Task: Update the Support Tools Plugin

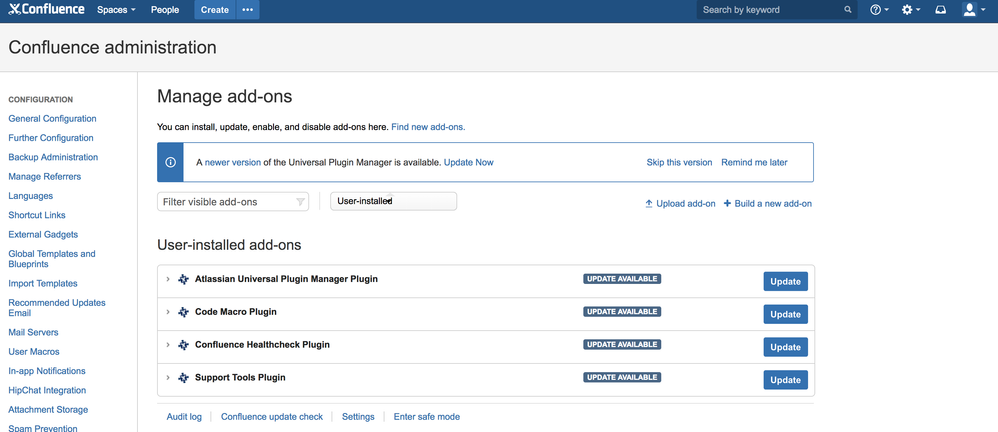Action: pyautogui.click(x=785, y=380)
